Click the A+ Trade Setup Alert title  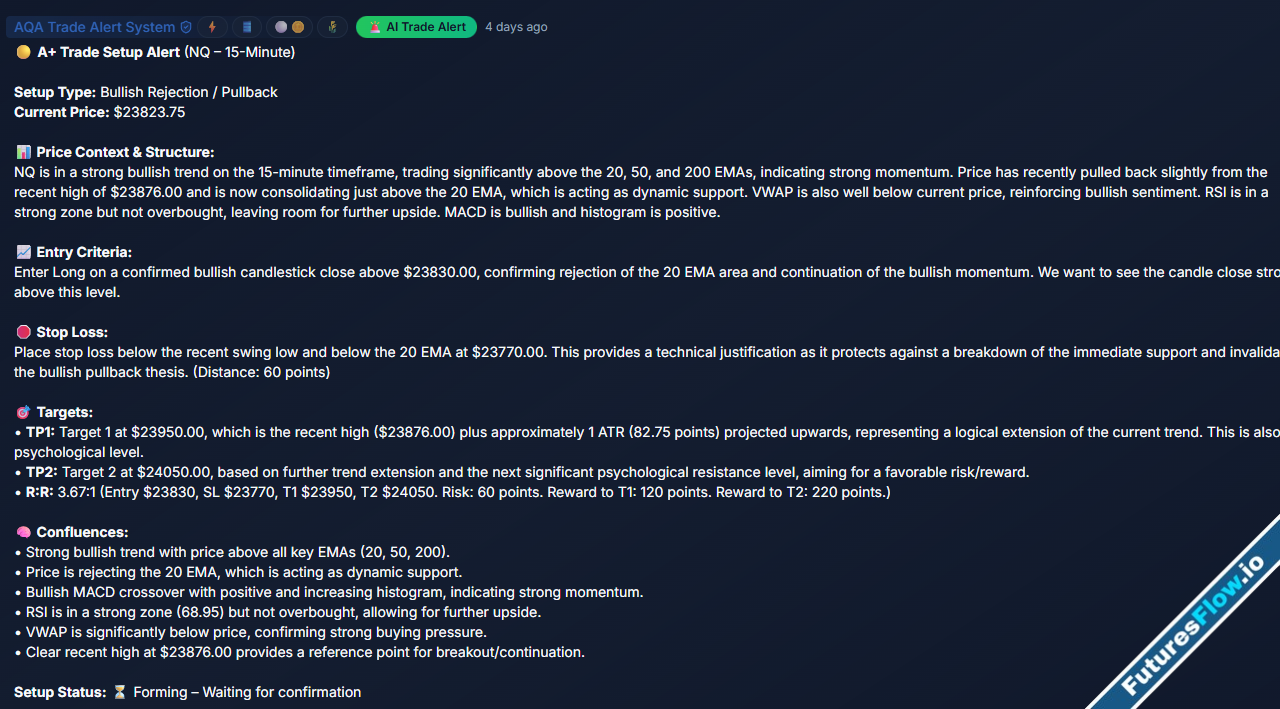(x=109, y=52)
